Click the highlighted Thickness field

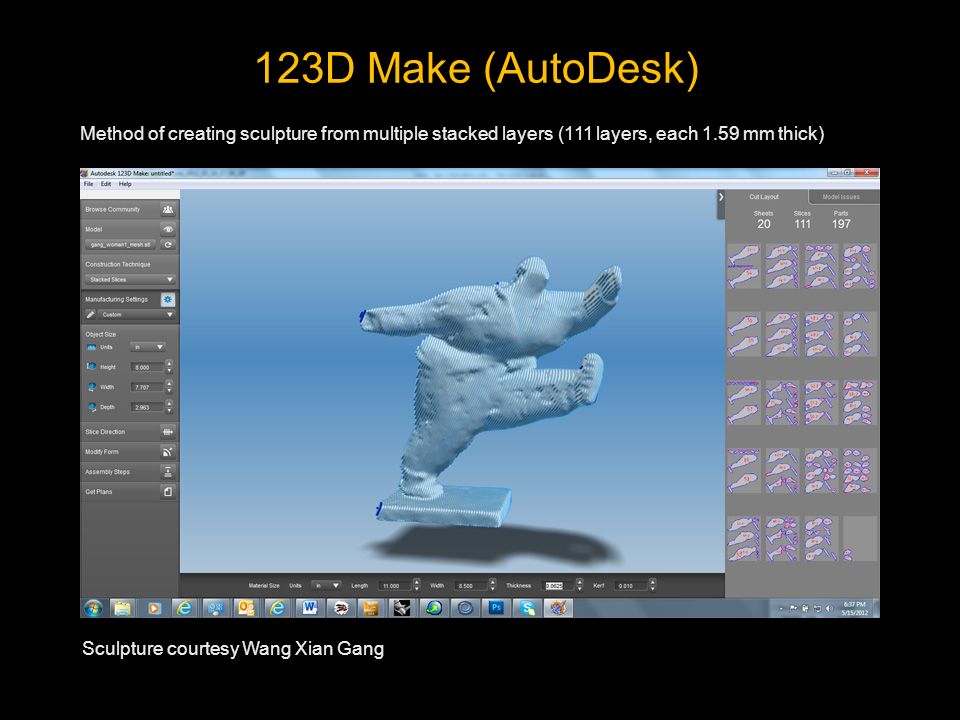559,586
